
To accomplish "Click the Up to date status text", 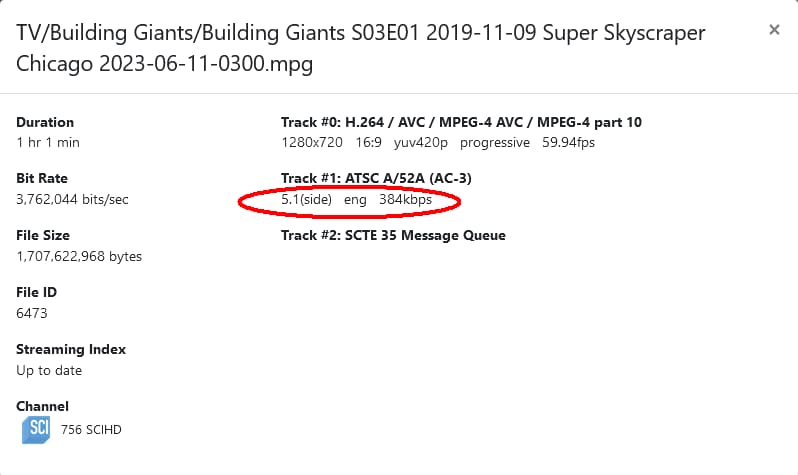I will tap(49, 370).
